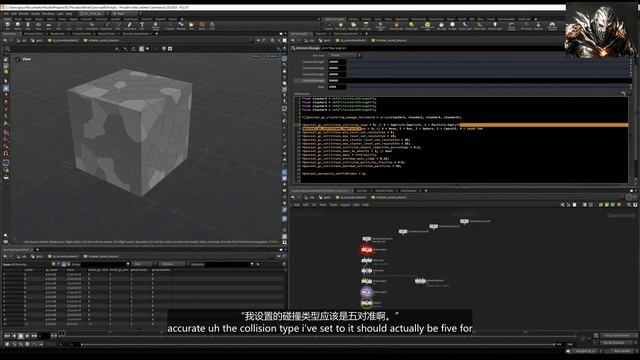Select the Grid shelf tool
This screenshot has width=640, height=360.
pyautogui.click(x=49, y=26)
